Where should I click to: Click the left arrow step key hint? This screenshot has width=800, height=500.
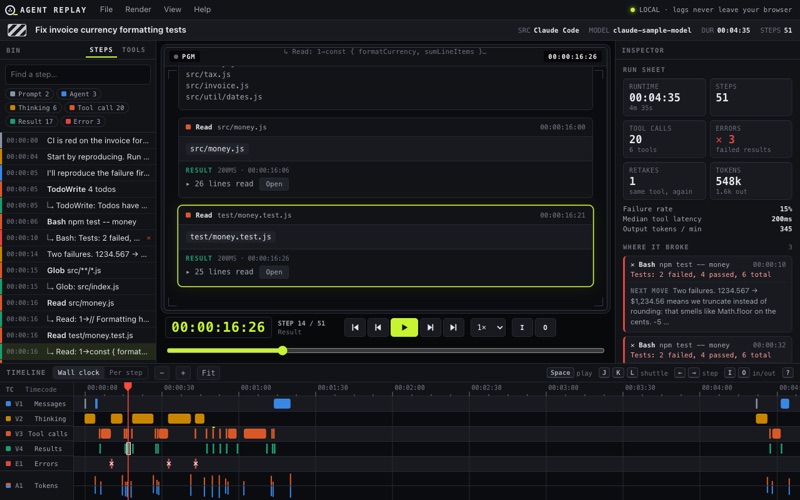click(680, 373)
